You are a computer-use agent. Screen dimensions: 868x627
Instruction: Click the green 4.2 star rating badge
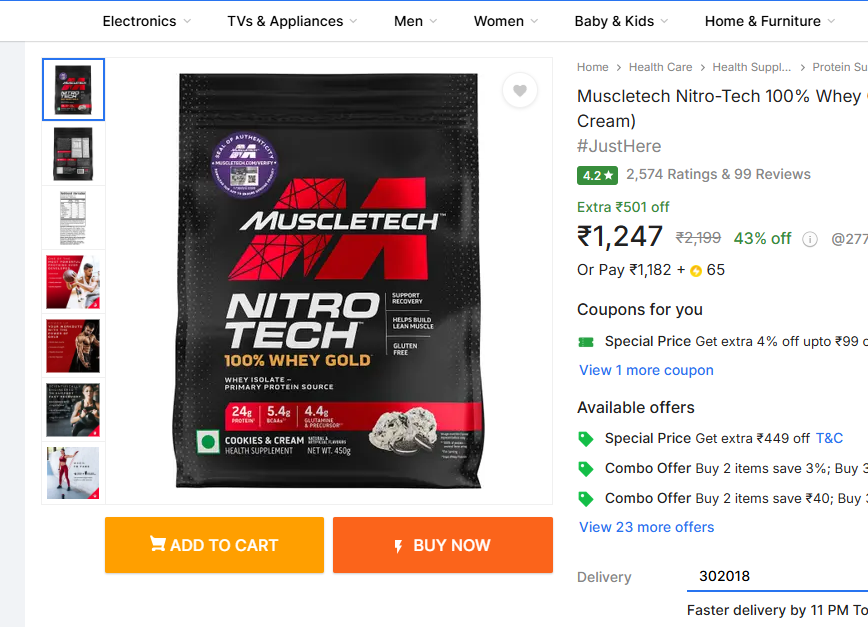point(597,175)
